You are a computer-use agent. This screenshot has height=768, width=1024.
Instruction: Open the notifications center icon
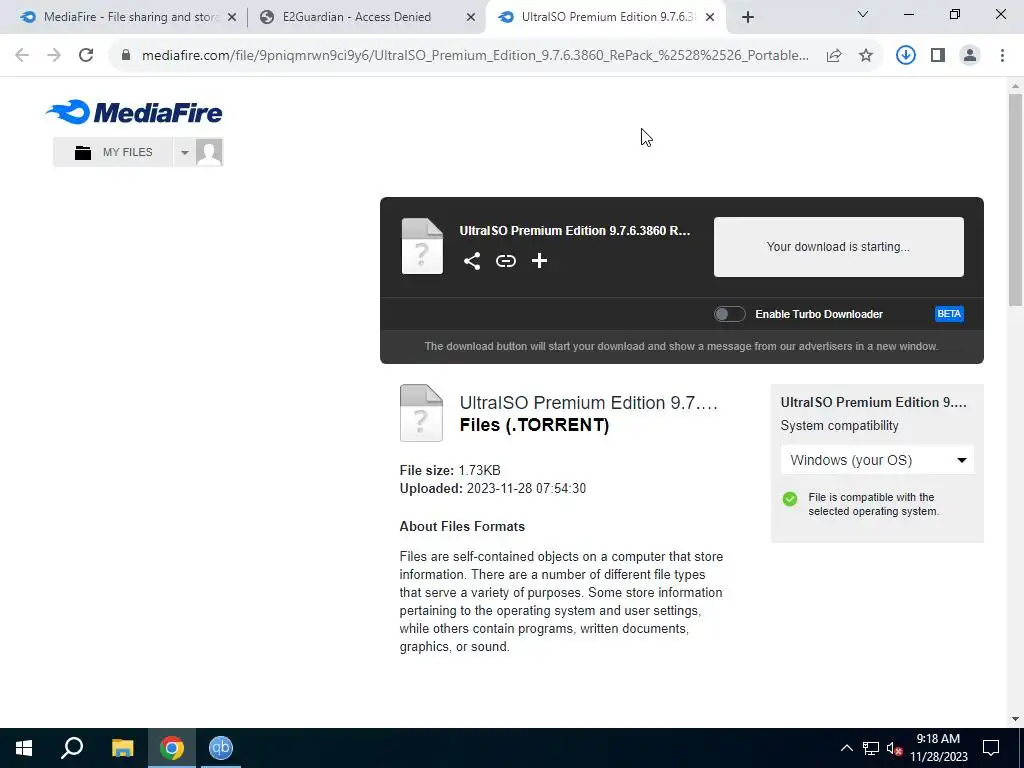tap(991, 748)
